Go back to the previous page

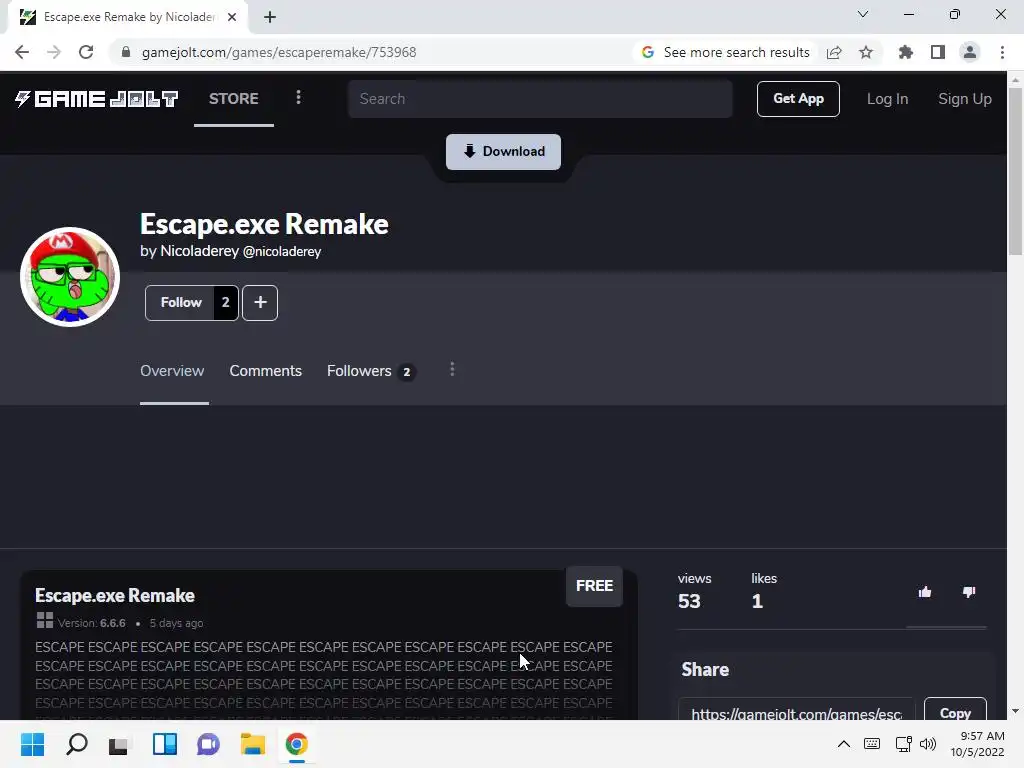click(x=22, y=52)
